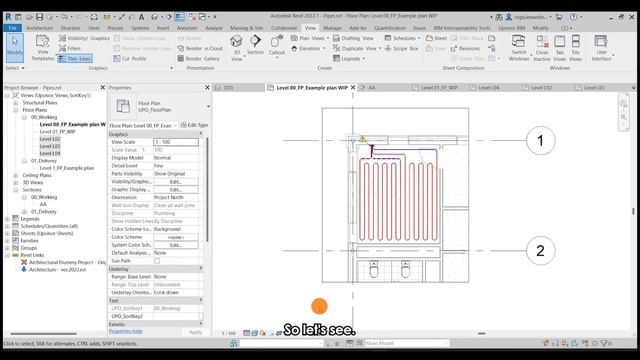
Task: Click the System Color Schemes Edit button
Action: point(176,245)
